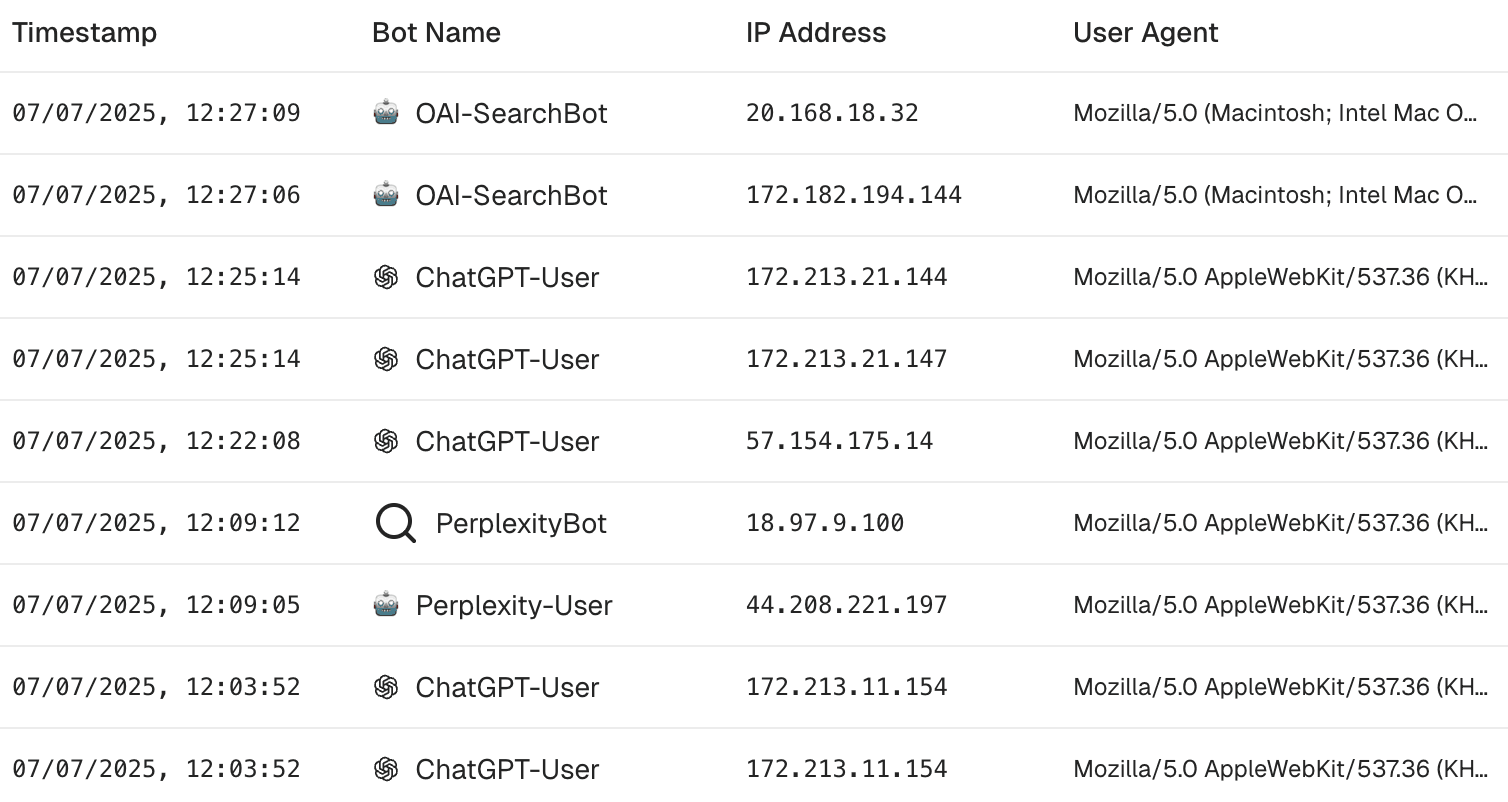1508x802 pixels.
Task: Click the PerplexityBot magnifying glass icon
Action: pos(395,522)
